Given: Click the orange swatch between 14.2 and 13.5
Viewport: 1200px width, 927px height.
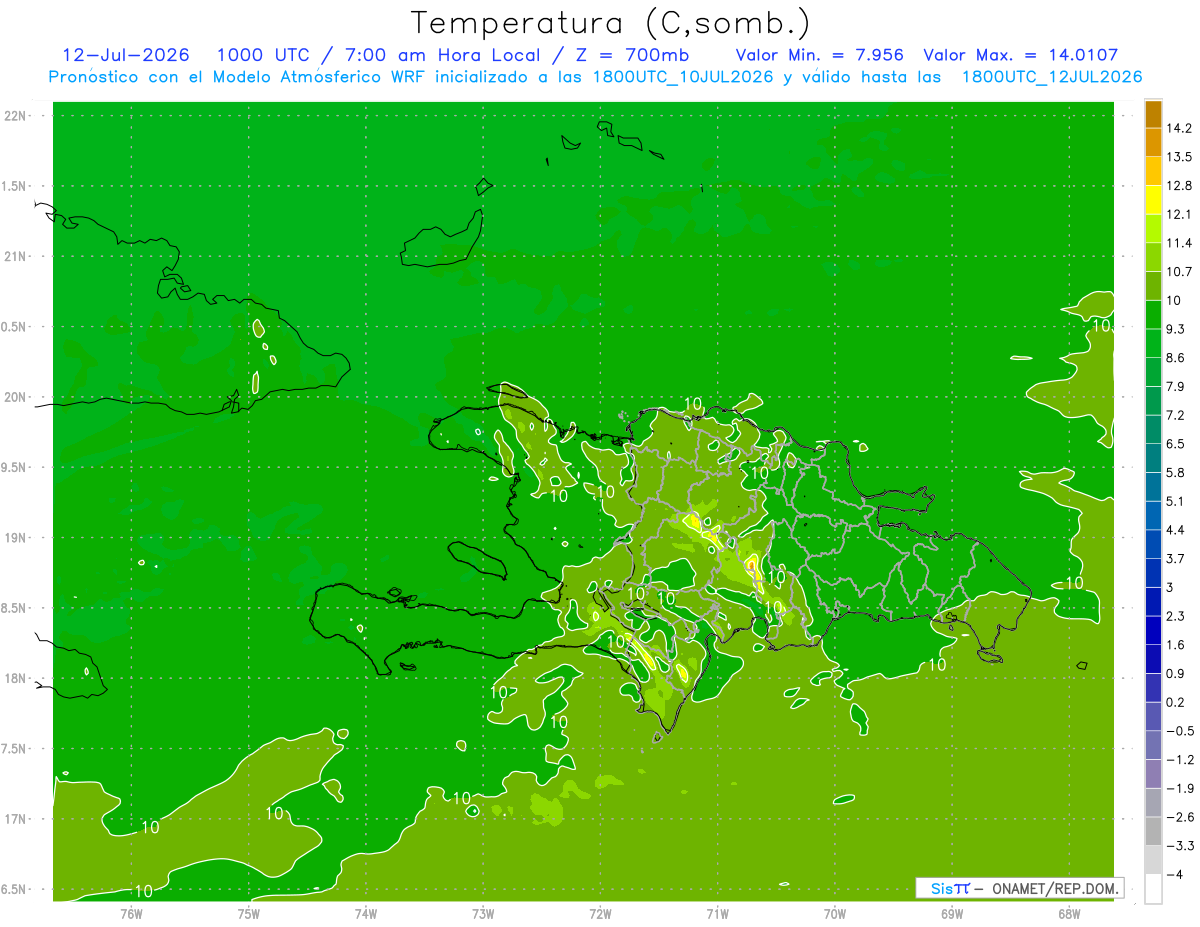Looking at the screenshot, I should pos(1153,143).
